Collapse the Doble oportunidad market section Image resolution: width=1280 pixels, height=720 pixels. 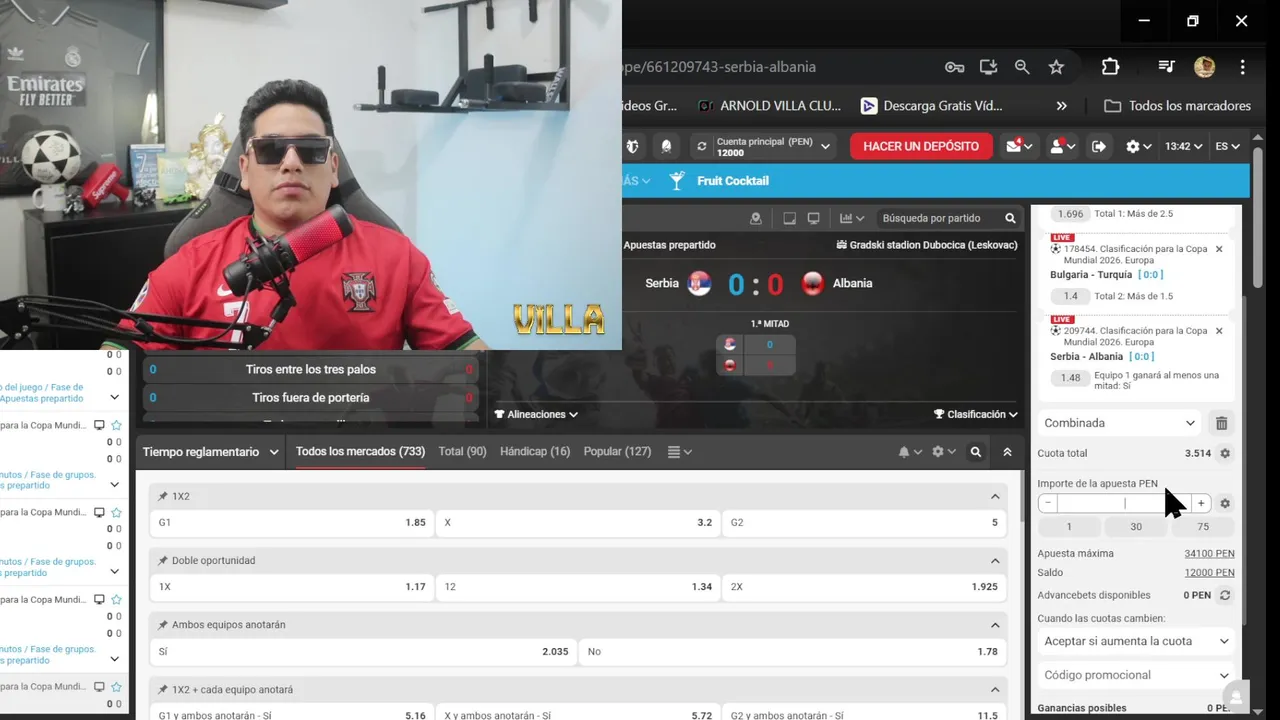click(995, 561)
